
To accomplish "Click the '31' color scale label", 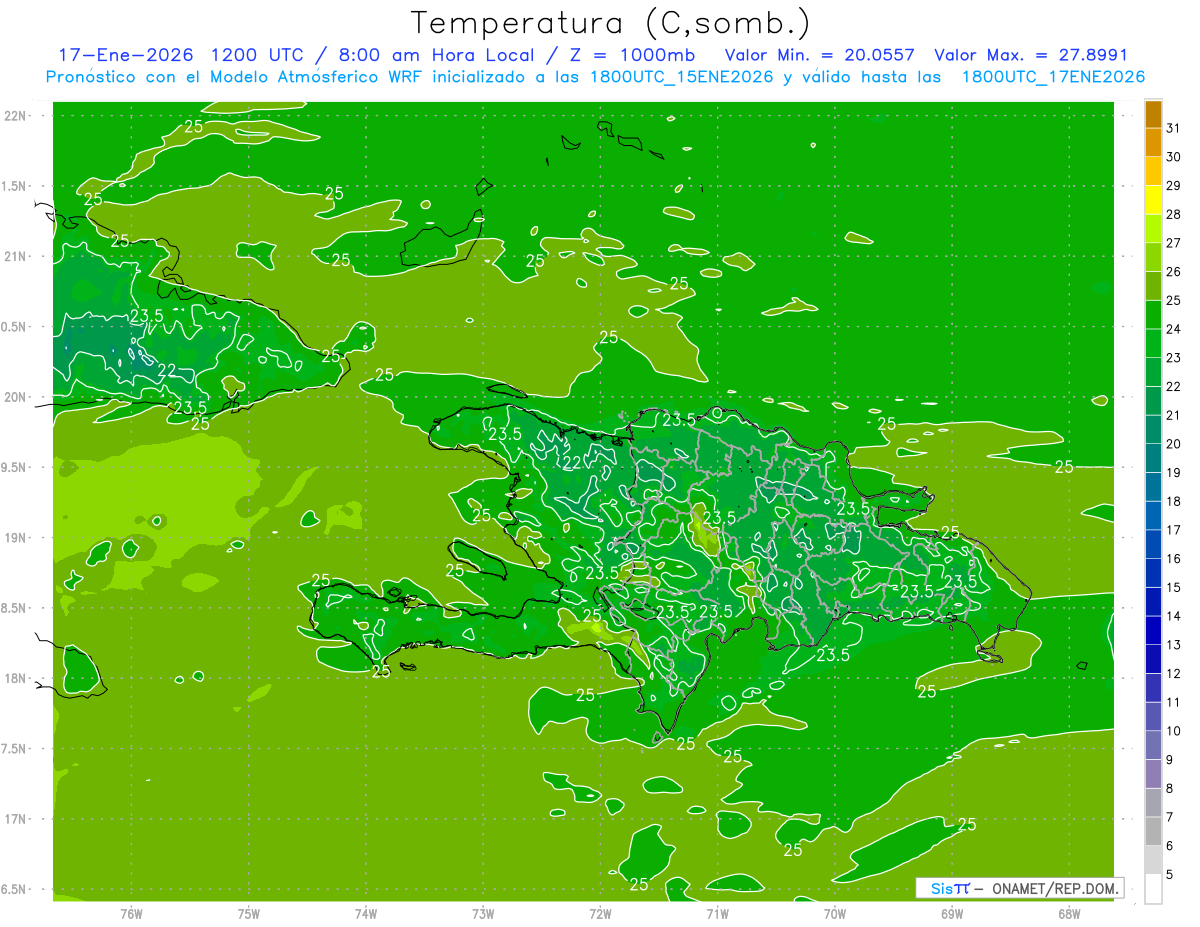I will click(x=1173, y=128).
